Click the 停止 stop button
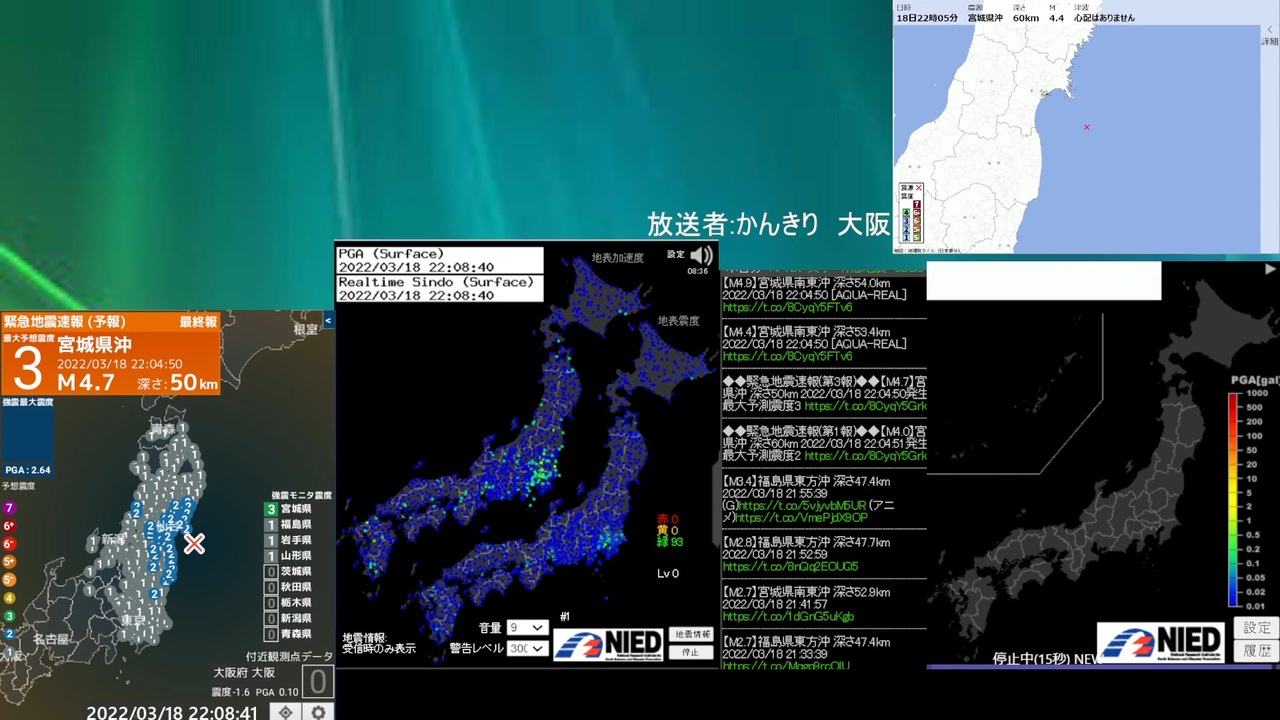Screen dimensions: 1280x720 coord(691,652)
